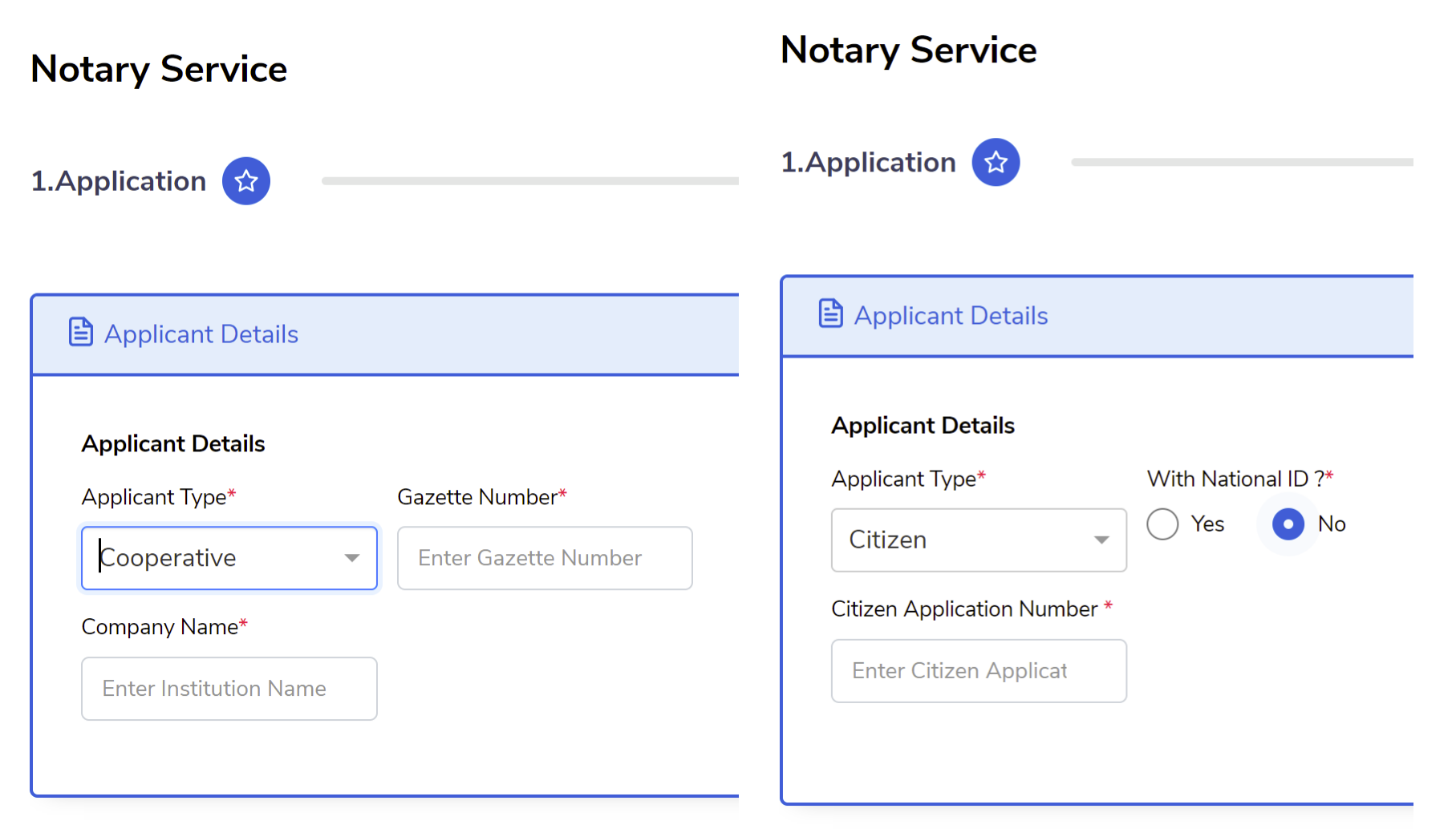
Task: Open the Applicant Type dropdown showing Citizen
Action: point(978,540)
